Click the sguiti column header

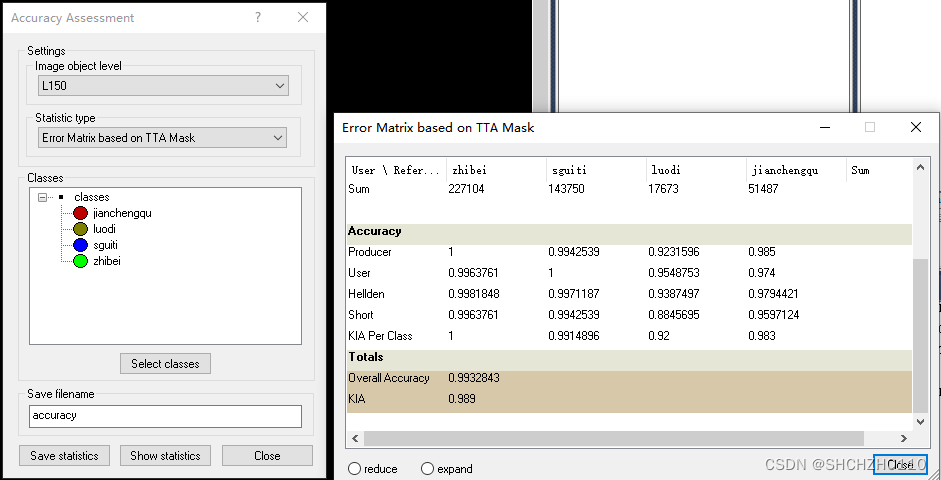pos(596,170)
